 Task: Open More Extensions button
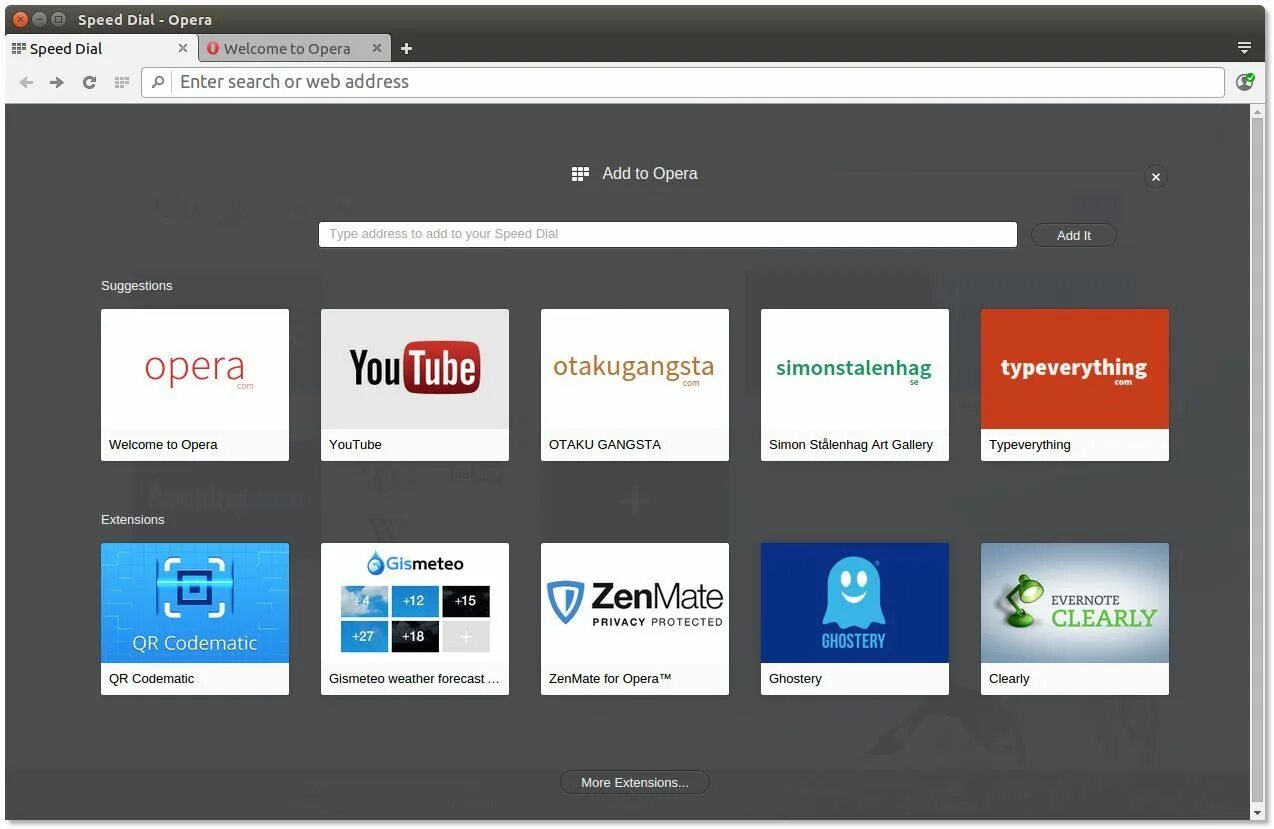click(635, 782)
